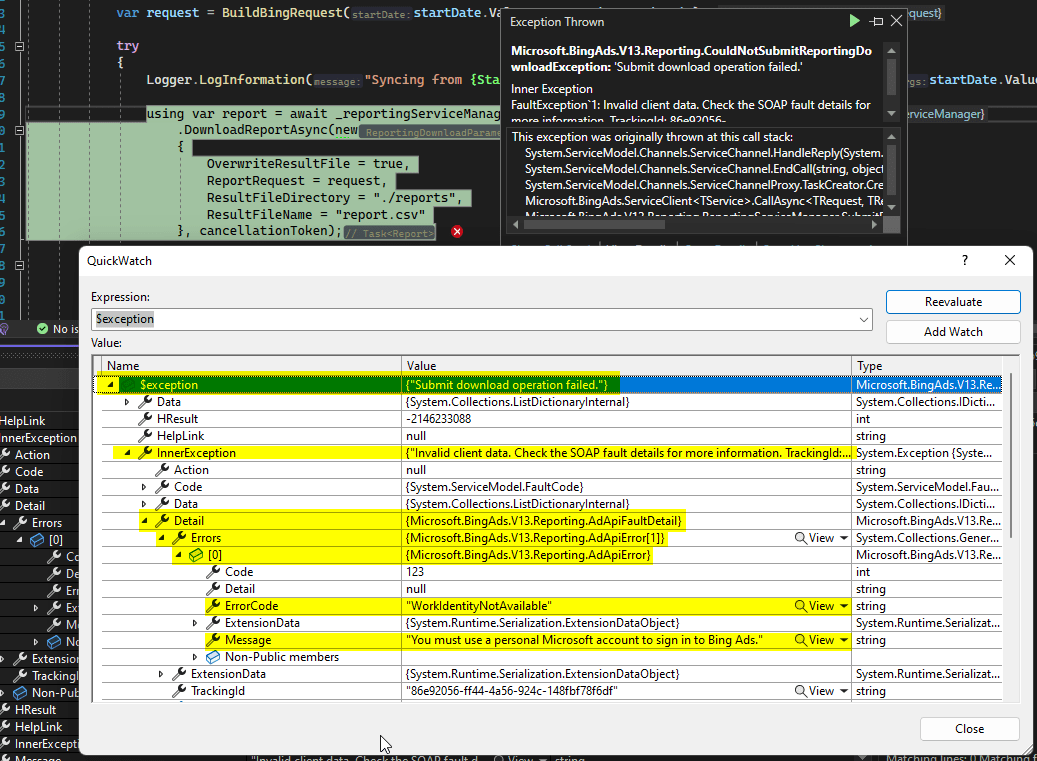
Task: Click the blue cube icon of array element [0]
Action: pos(195,554)
